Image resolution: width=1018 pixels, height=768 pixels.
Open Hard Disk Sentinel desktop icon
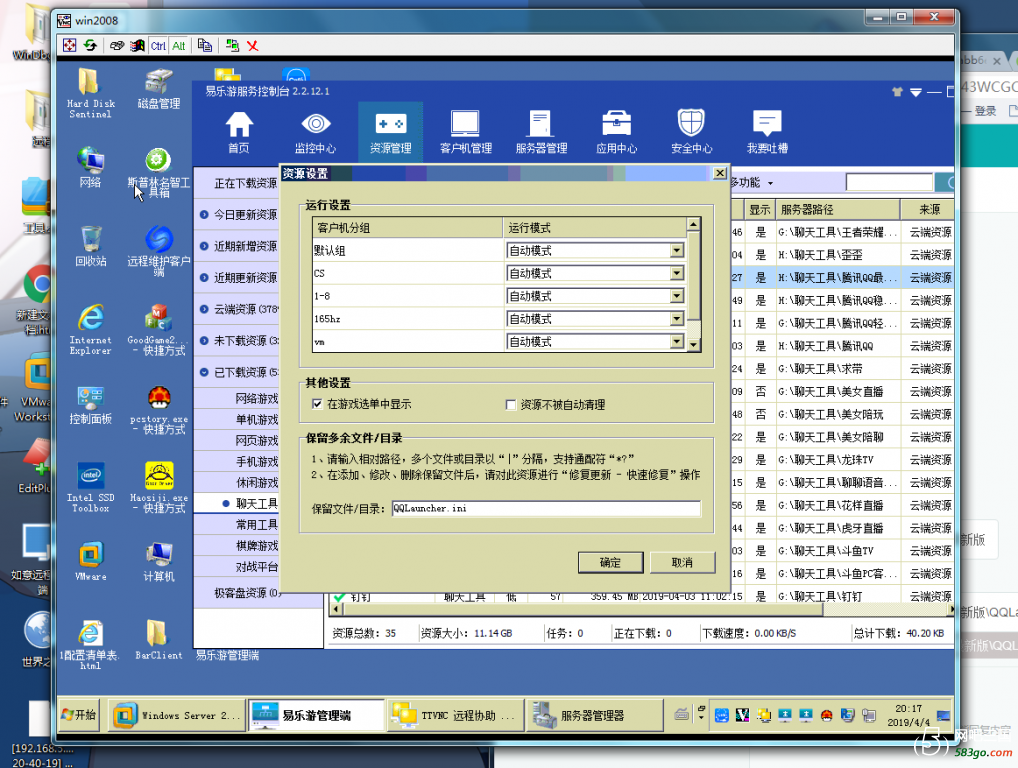tap(90, 93)
